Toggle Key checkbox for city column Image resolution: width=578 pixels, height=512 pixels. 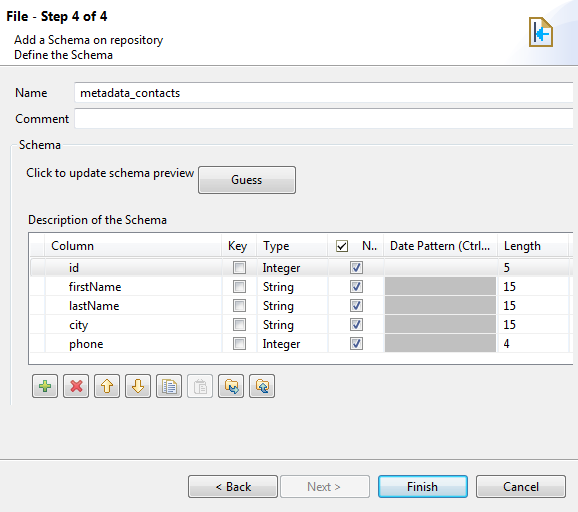239,325
